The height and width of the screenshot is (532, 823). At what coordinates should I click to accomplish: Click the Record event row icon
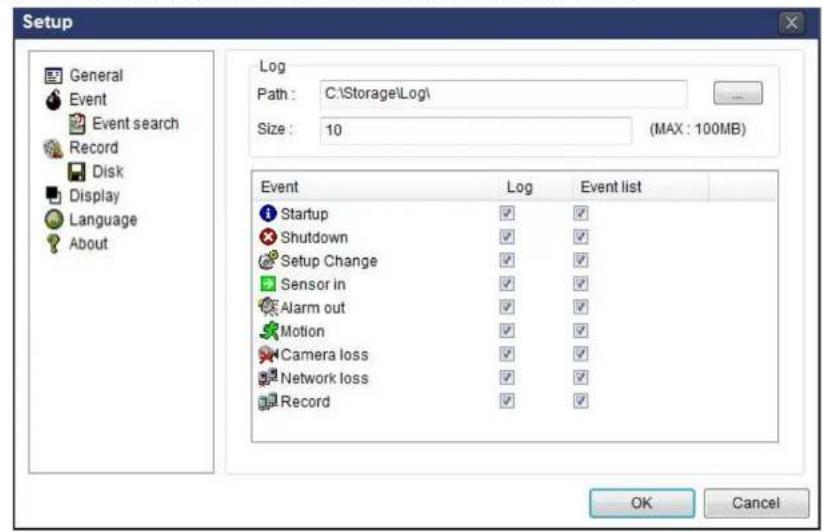click(x=268, y=401)
